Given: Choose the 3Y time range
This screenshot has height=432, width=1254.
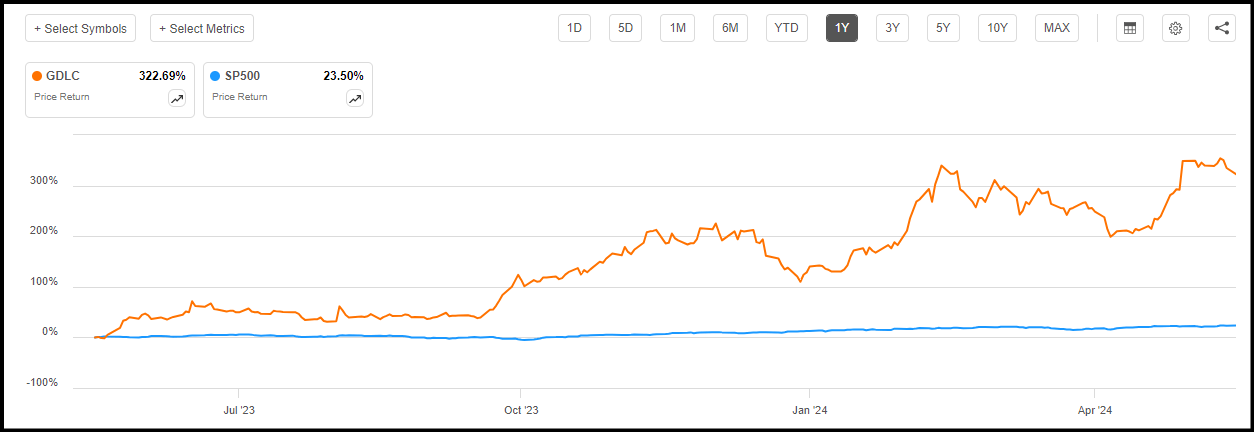Looking at the screenshot, I should [x=892, y=28].
